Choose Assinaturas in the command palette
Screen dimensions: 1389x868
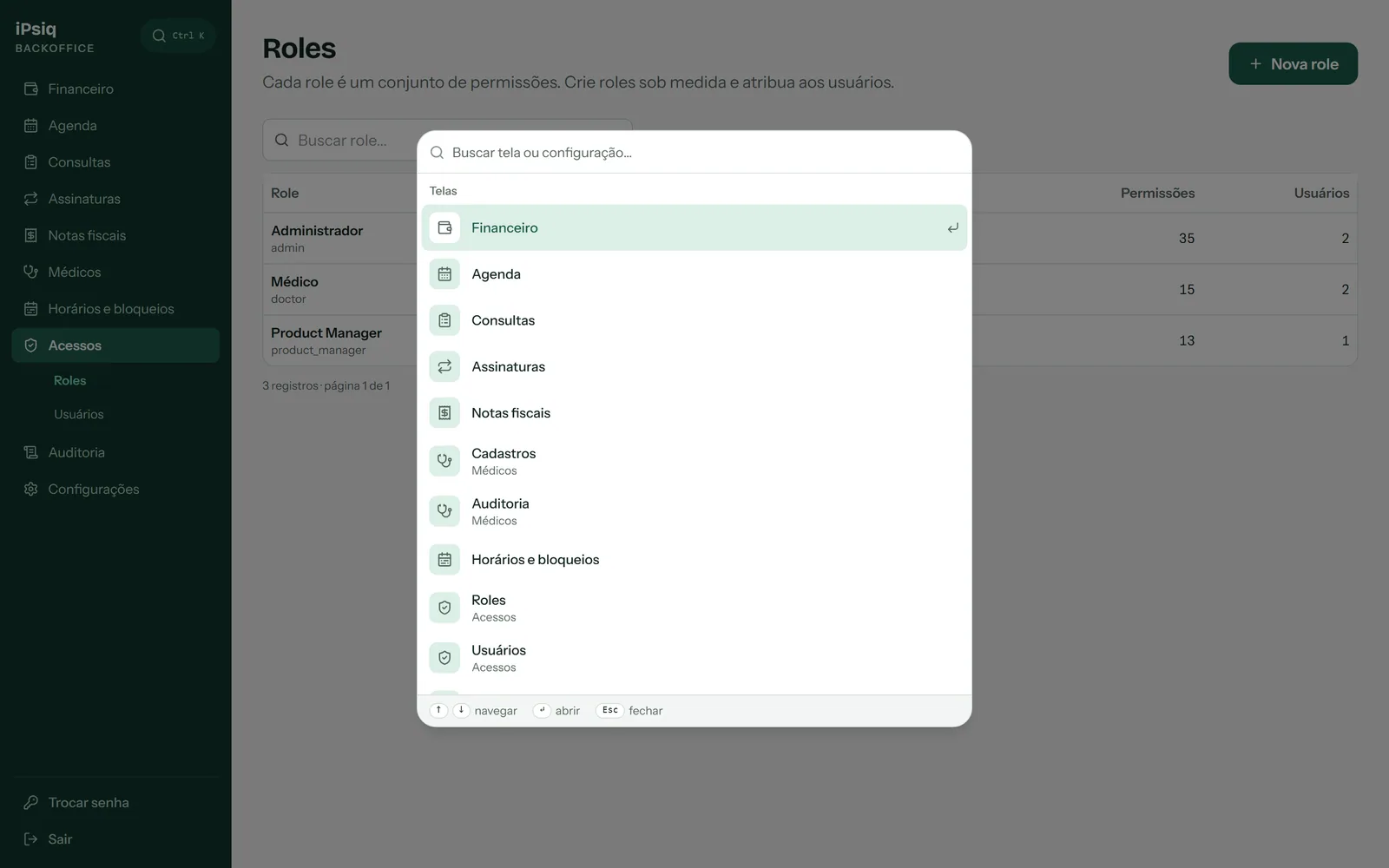tap(694, 366)
